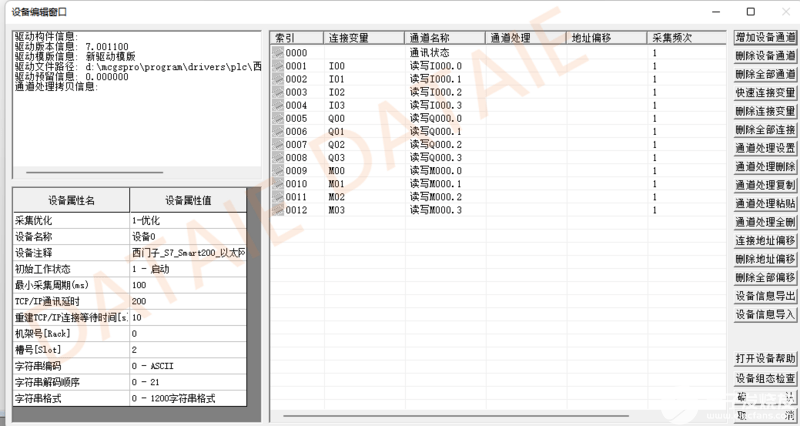Click the 设备属性值 header
The image size is (800, 426).
[188, 201]
